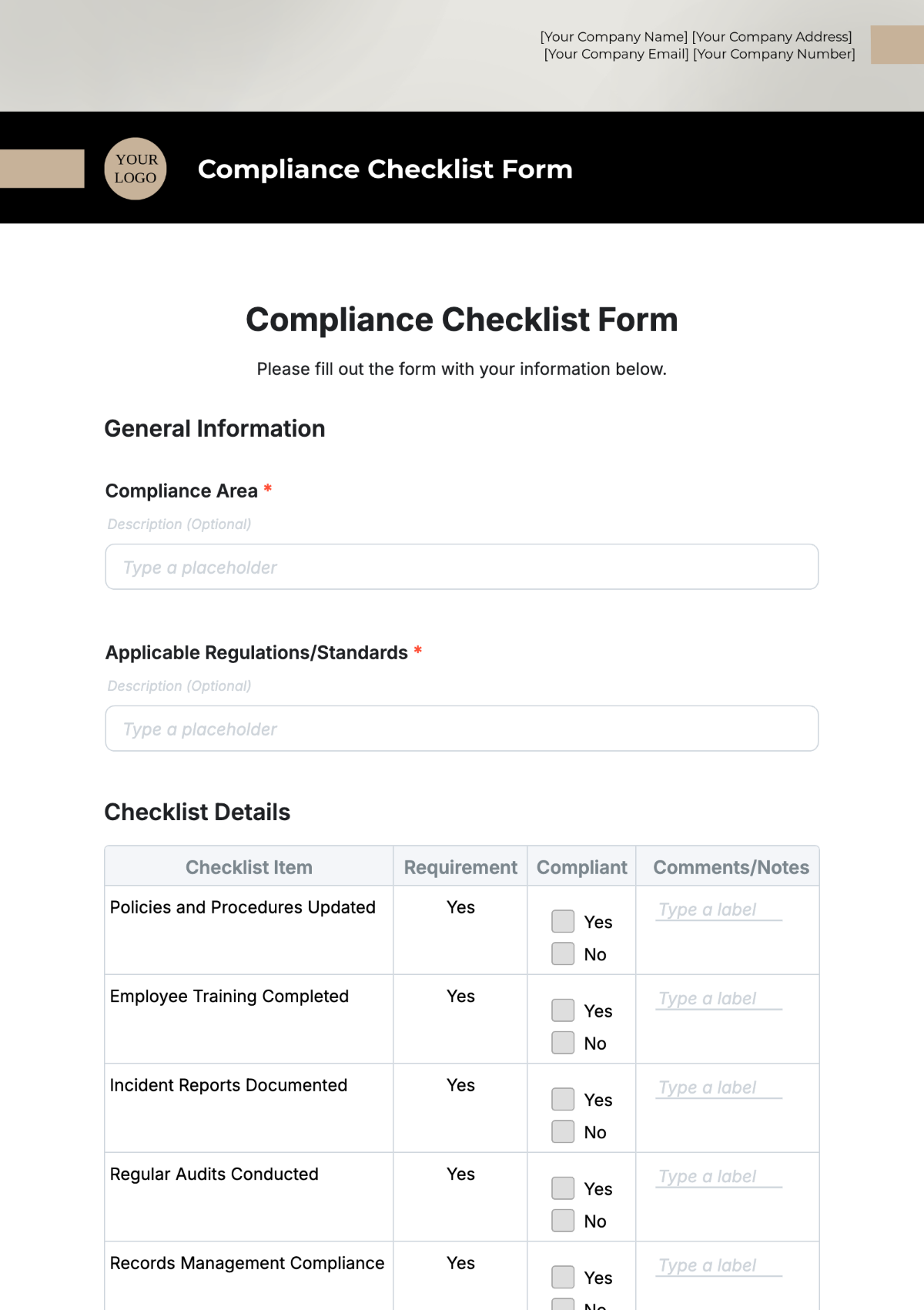The image size is (924, 1310).
Task: Click the comments label for Policies row
Action: pos(716,910)
